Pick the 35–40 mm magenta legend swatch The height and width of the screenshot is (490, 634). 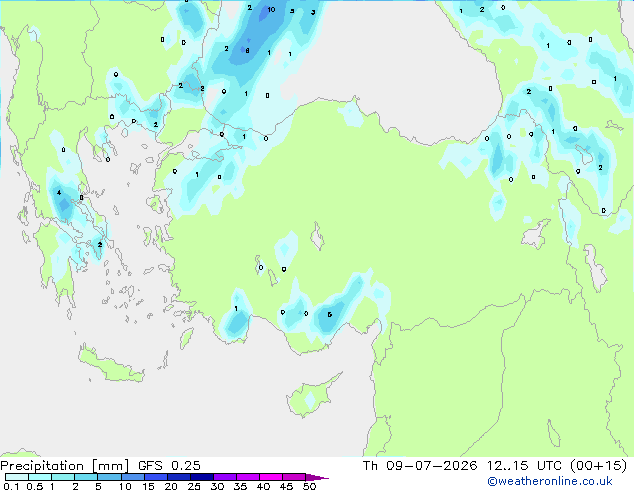[x=247, y=477]
